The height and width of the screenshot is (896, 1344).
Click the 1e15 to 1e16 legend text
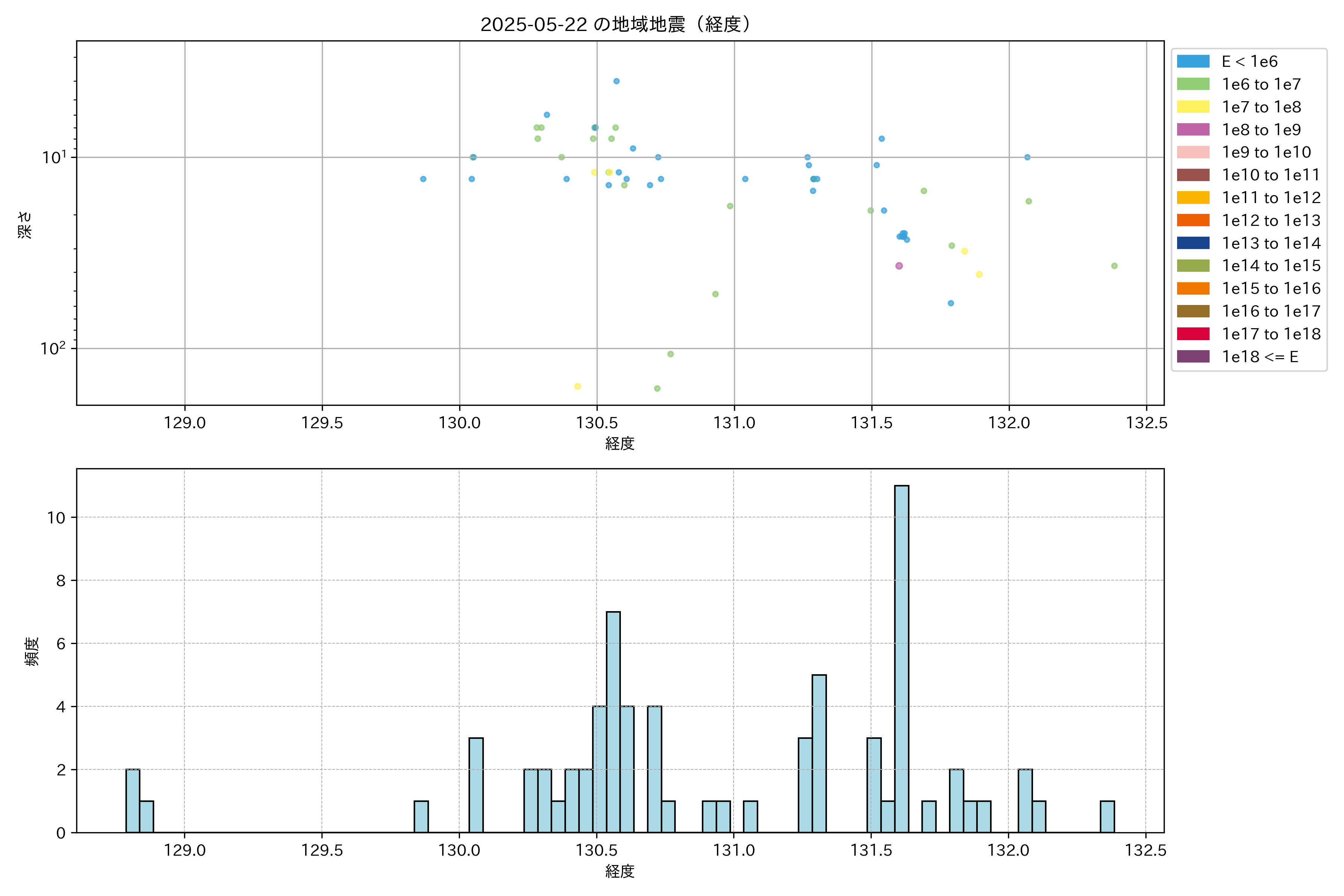pyautogui.click(x=1272, y=289)
